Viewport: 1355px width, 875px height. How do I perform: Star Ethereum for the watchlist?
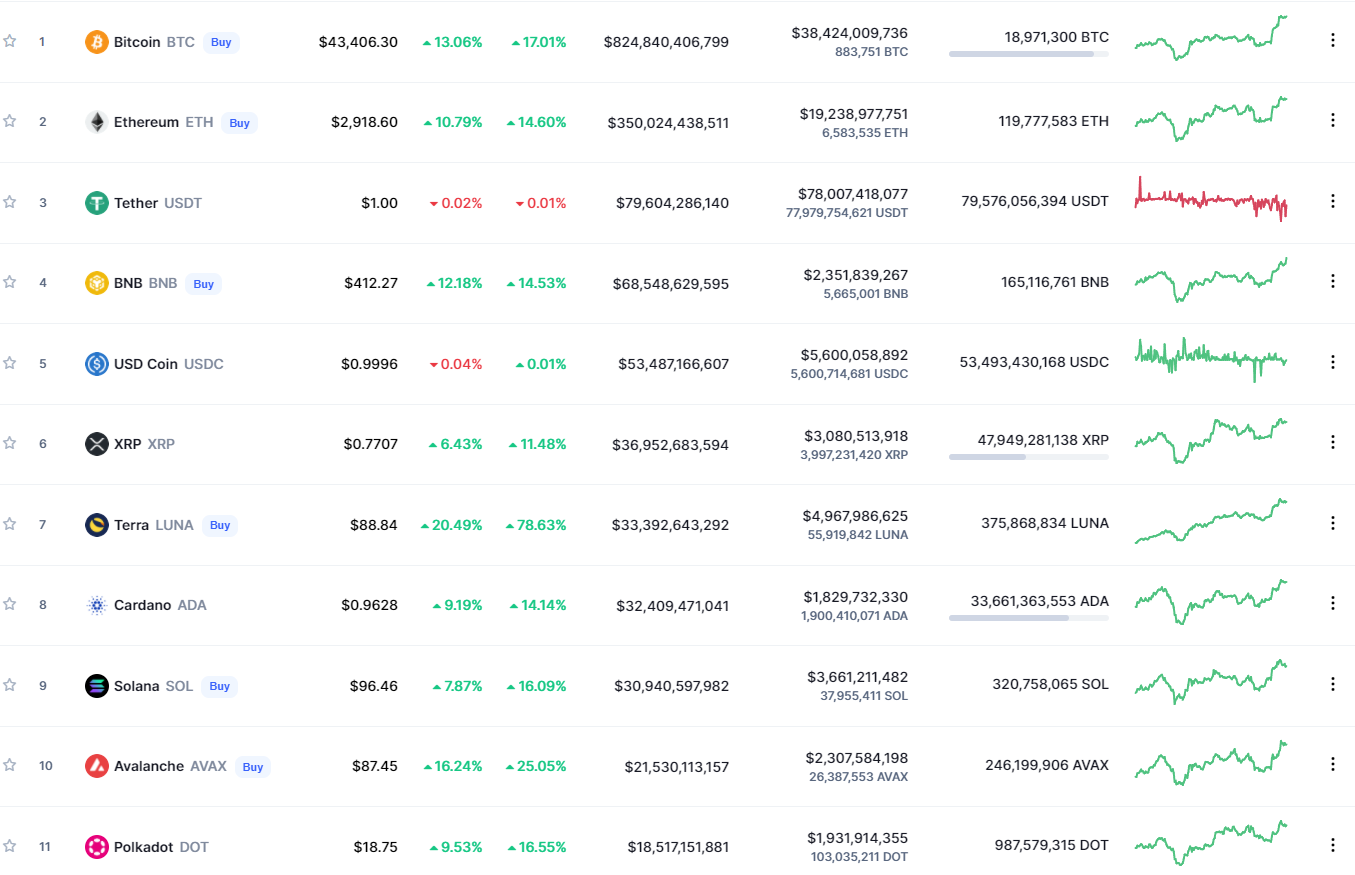10,121
